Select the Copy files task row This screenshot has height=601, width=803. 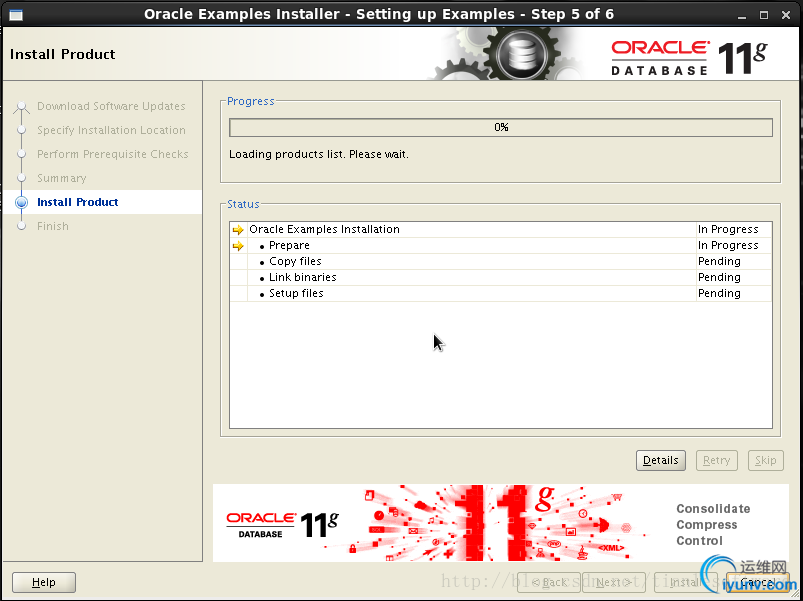(x=501, y=262)
